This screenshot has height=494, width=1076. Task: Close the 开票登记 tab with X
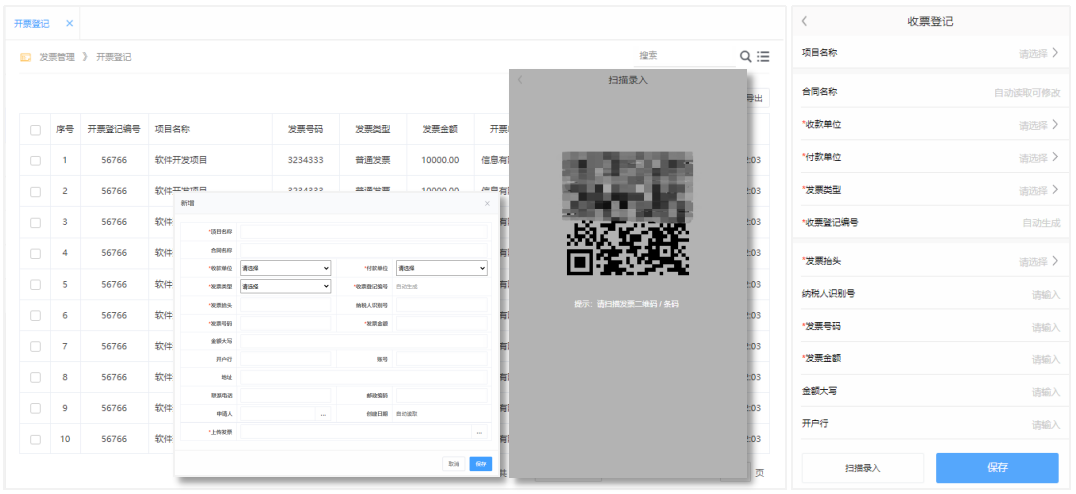69,23
